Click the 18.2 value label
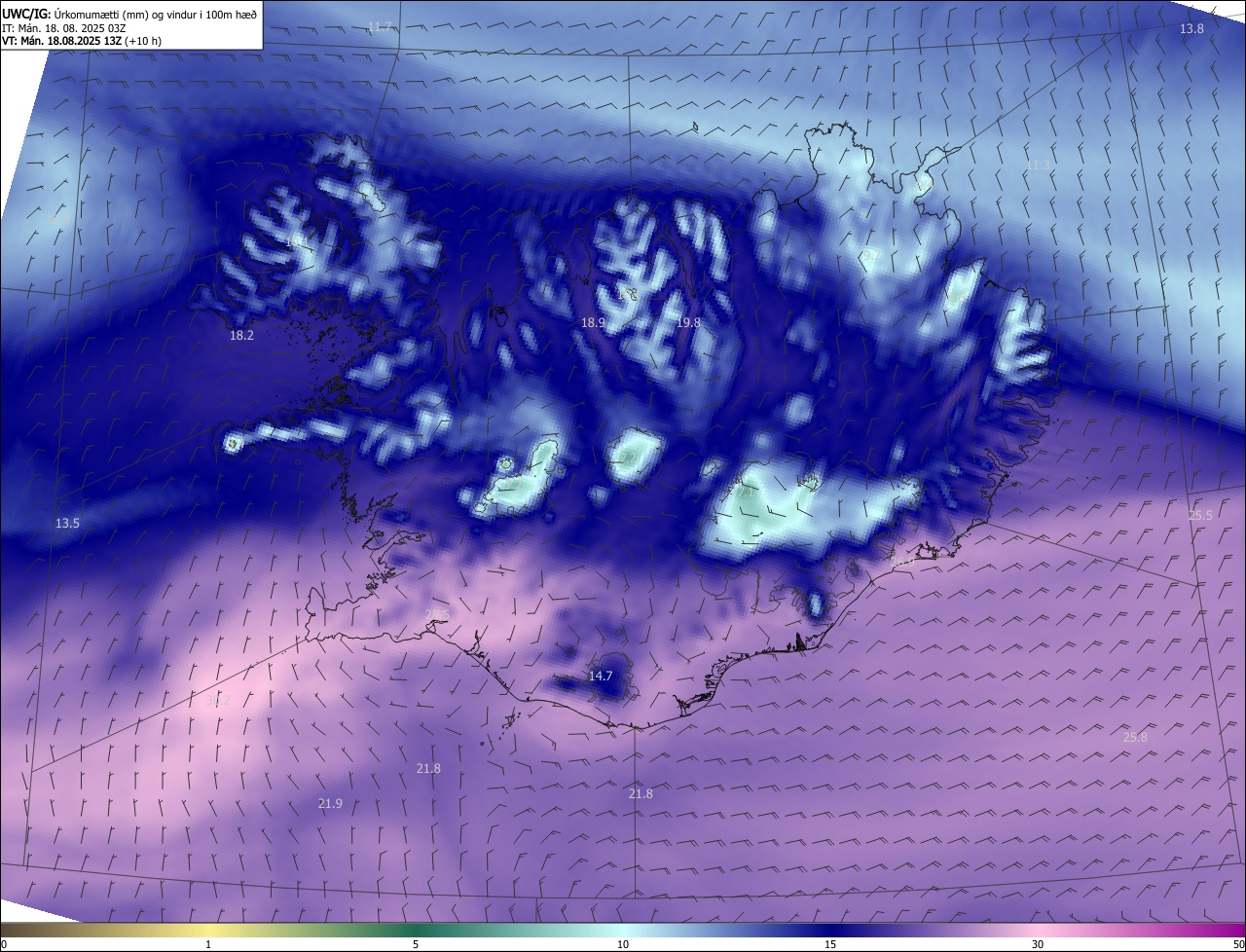Screen dimensions: 1246x952 coord(241,336)
